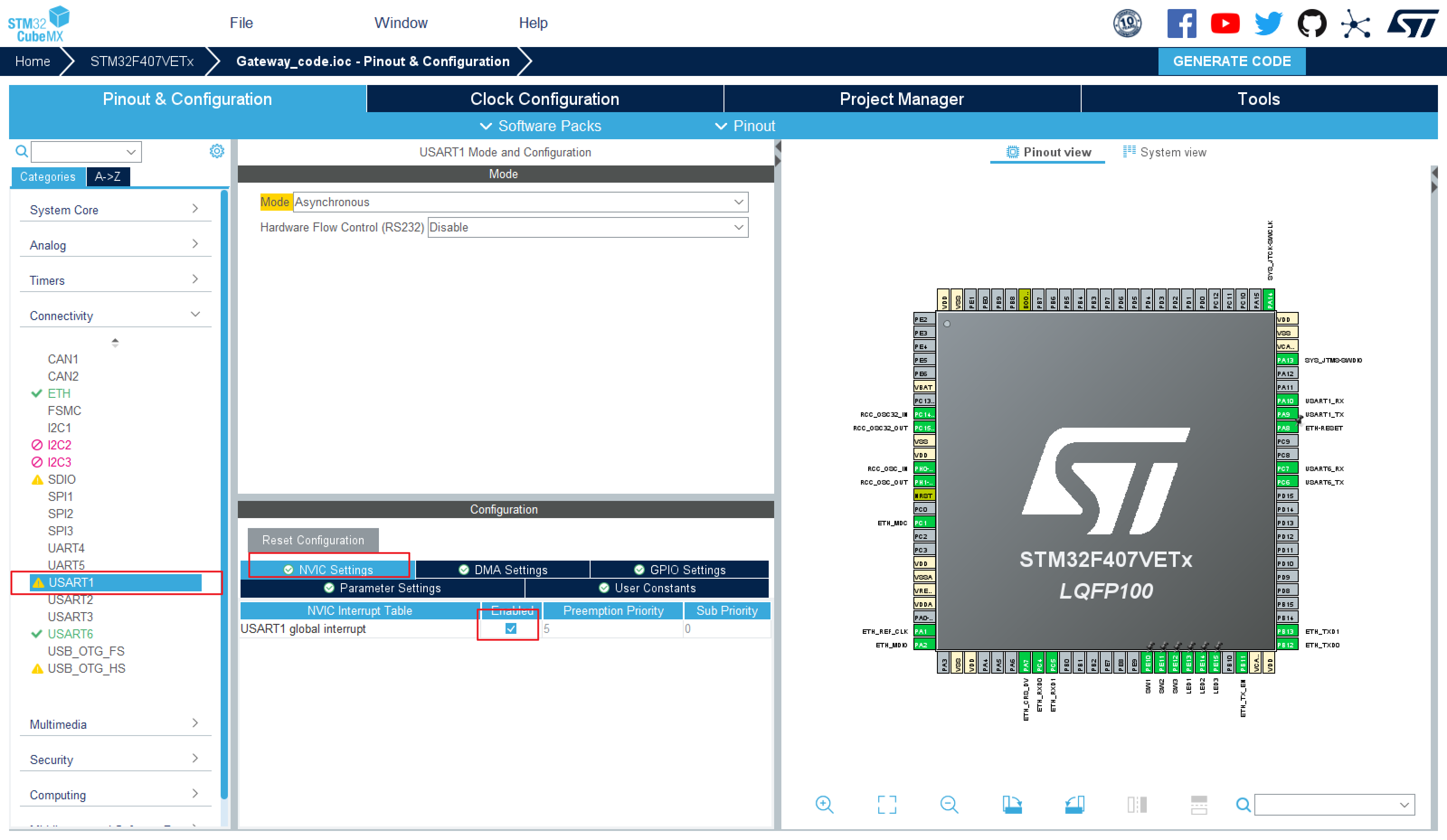The width and height of the screenshot is (1447, 840).
Task: Zoom in on the chip pinout
Action: tap(824, 804)
